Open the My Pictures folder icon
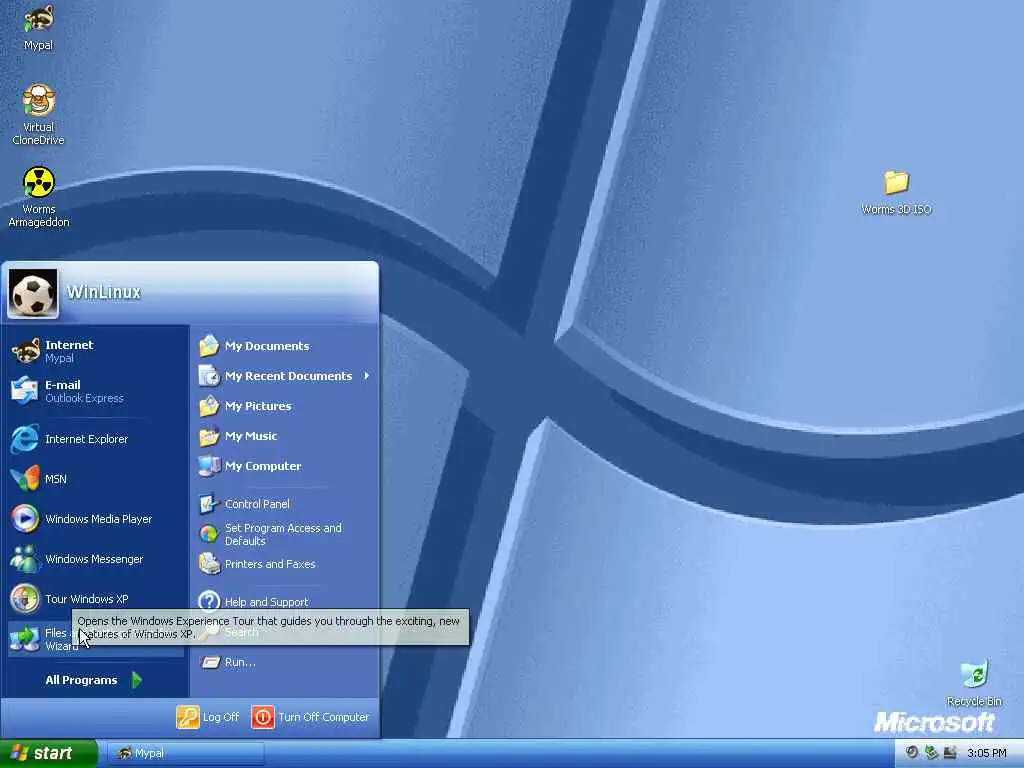This screenshot has width=1024, height=768. (209, 406)
